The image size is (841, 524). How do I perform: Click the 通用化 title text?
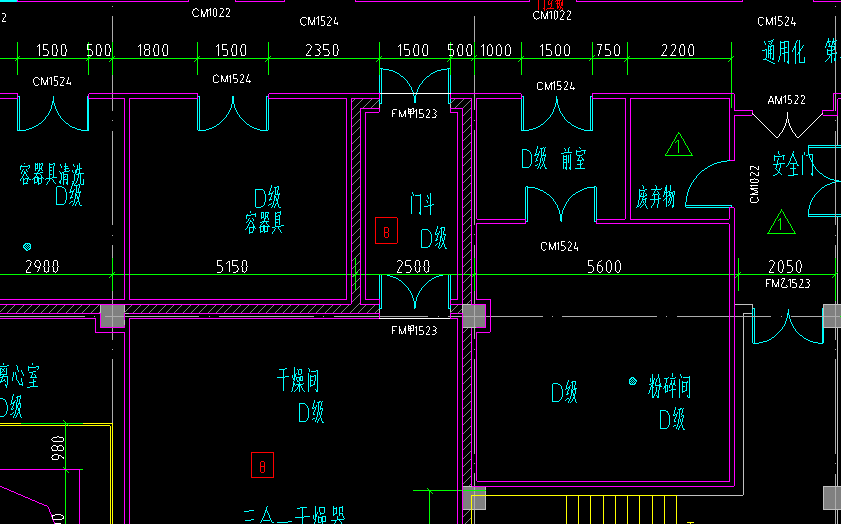coord(784,53)
